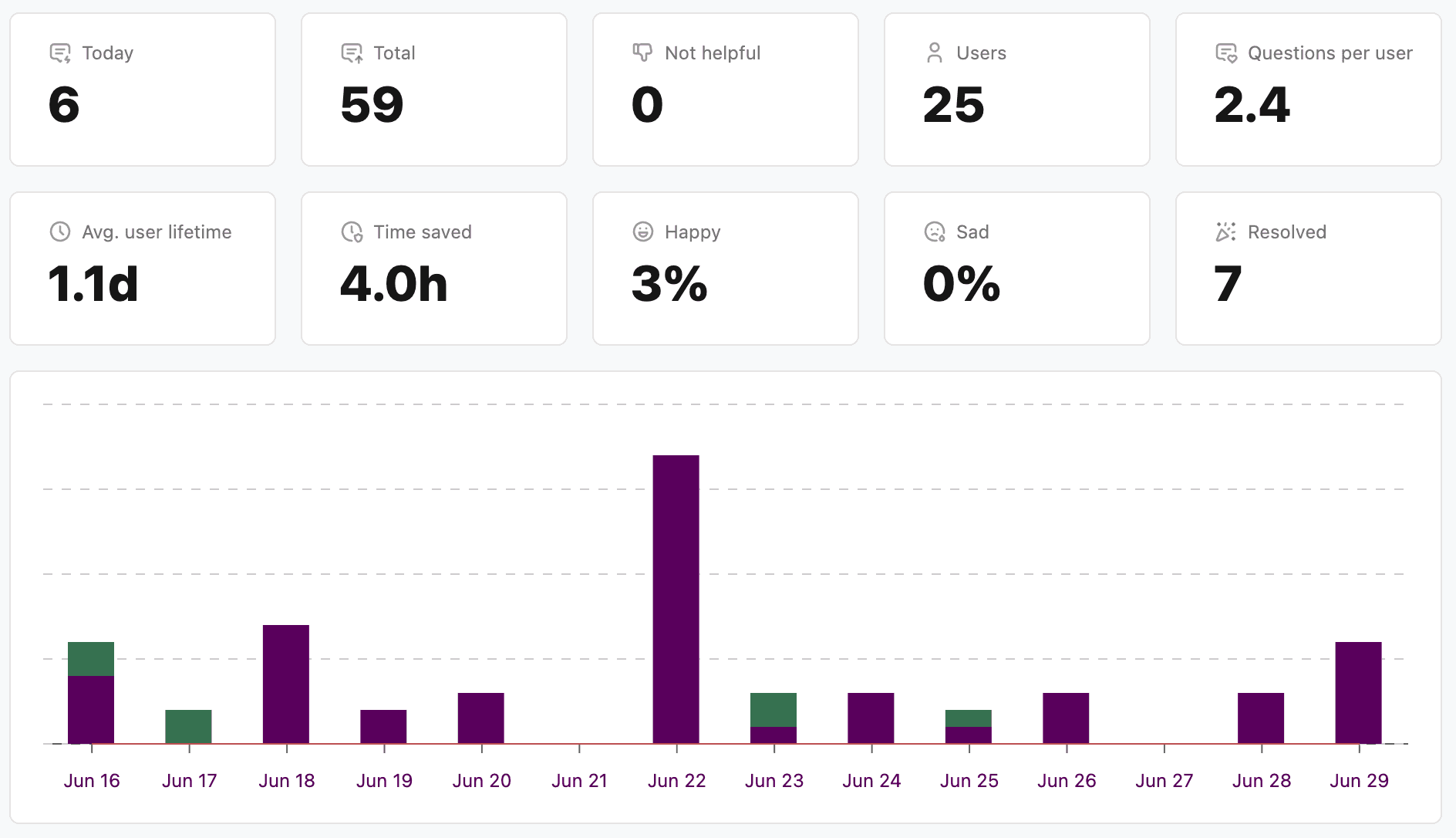1456x838 pixels.
Task: Click the Time saved clock icon
Action: 352,231
